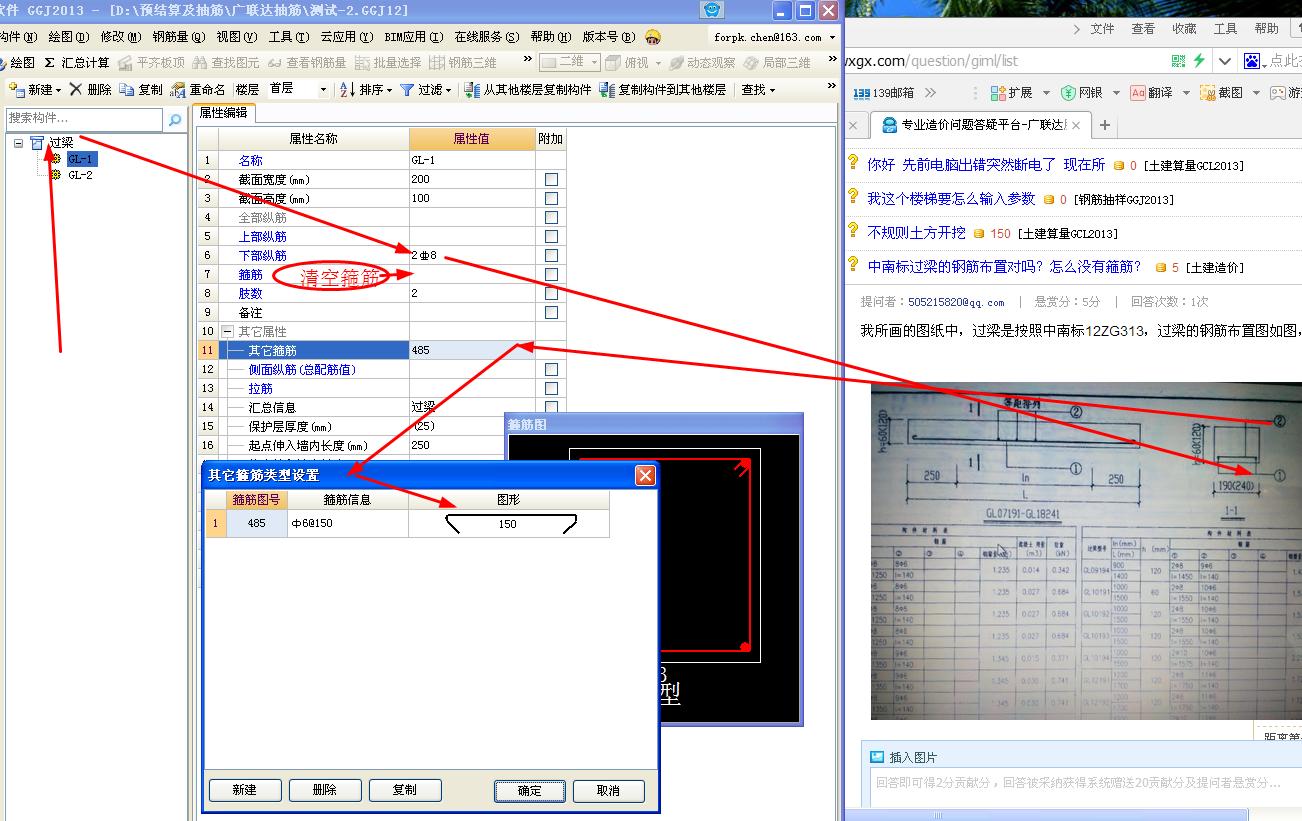Viewport: 1302px width, 821px height.
Task: Toggle 附加 checkbox for 箍筋 row
Action: click(x=551, y=274)
